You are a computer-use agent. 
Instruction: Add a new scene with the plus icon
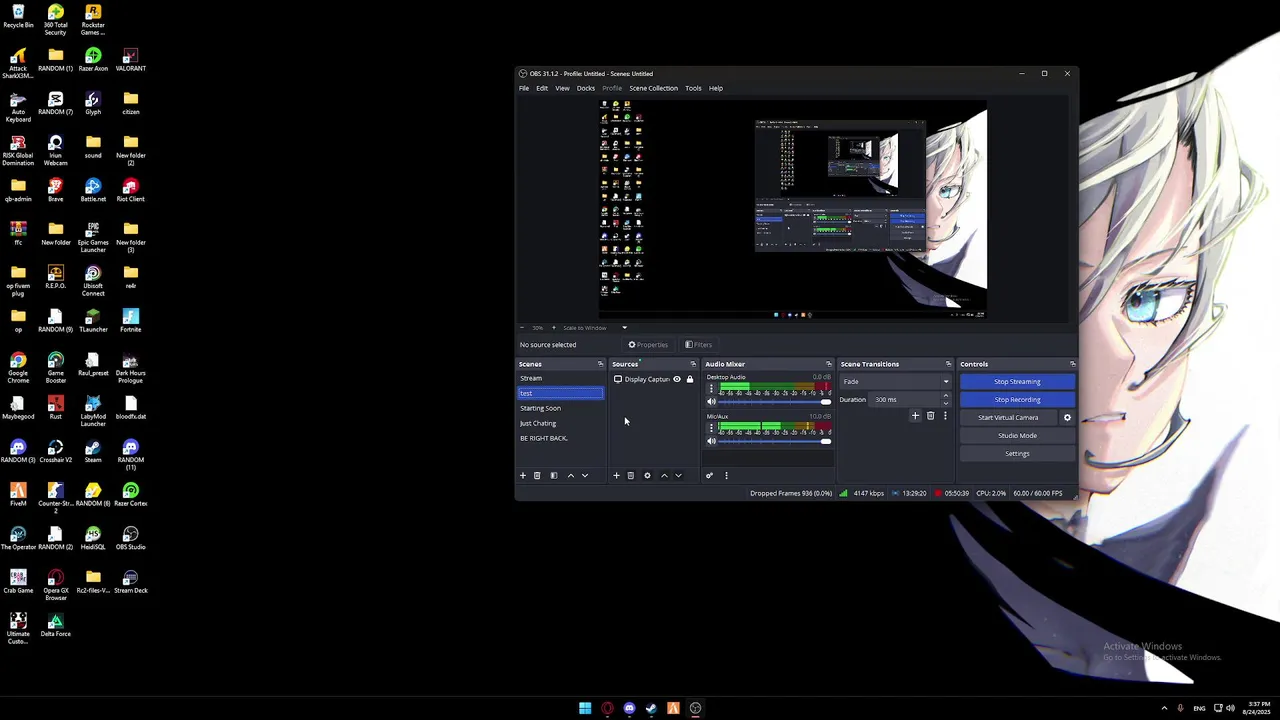(x=522, y=476)
